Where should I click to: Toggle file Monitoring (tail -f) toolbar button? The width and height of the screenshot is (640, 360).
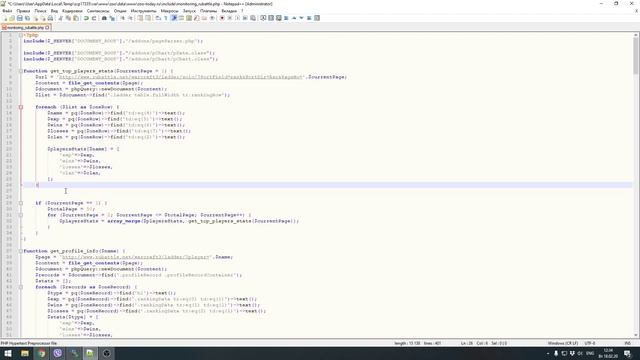coord(212,18)
